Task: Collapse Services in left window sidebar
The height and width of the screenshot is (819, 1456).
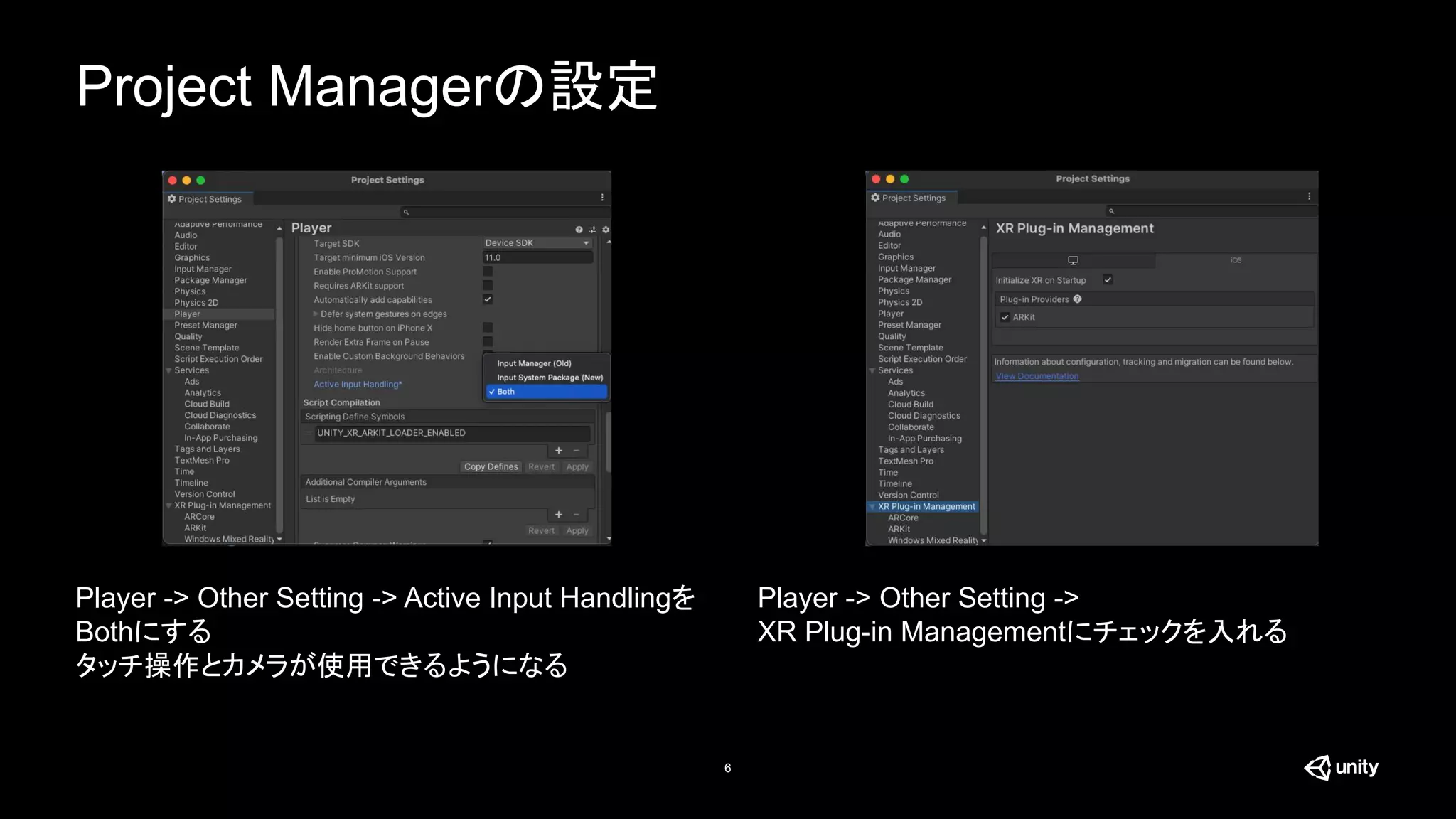Action: click(x=168, y=370)
